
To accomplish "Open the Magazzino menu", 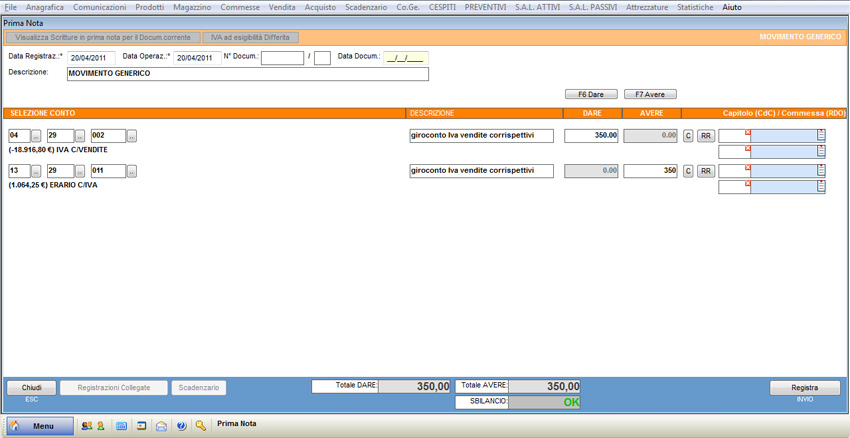I will (192, 7).
